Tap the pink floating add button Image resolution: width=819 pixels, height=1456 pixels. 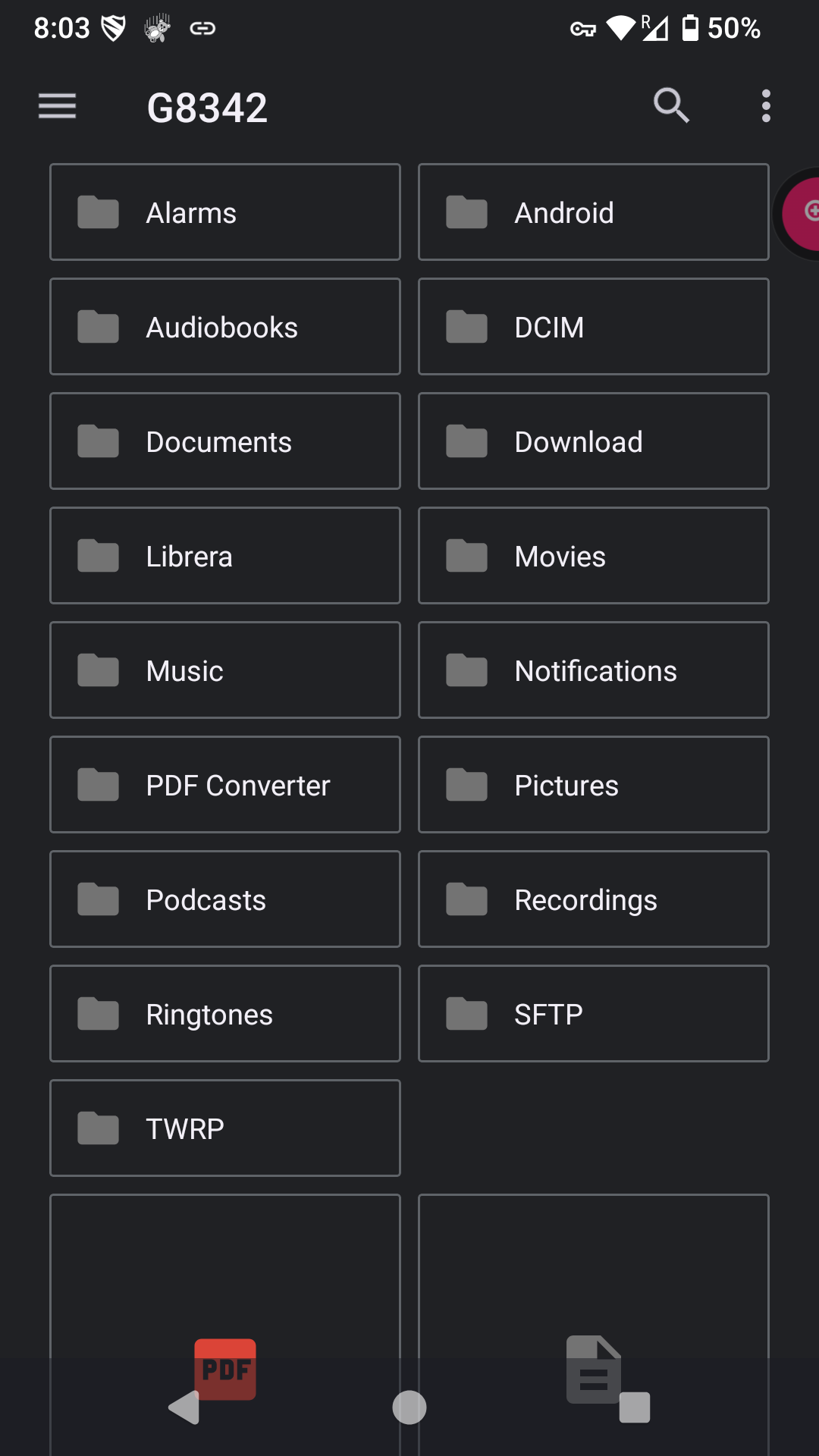pos(804,213)
